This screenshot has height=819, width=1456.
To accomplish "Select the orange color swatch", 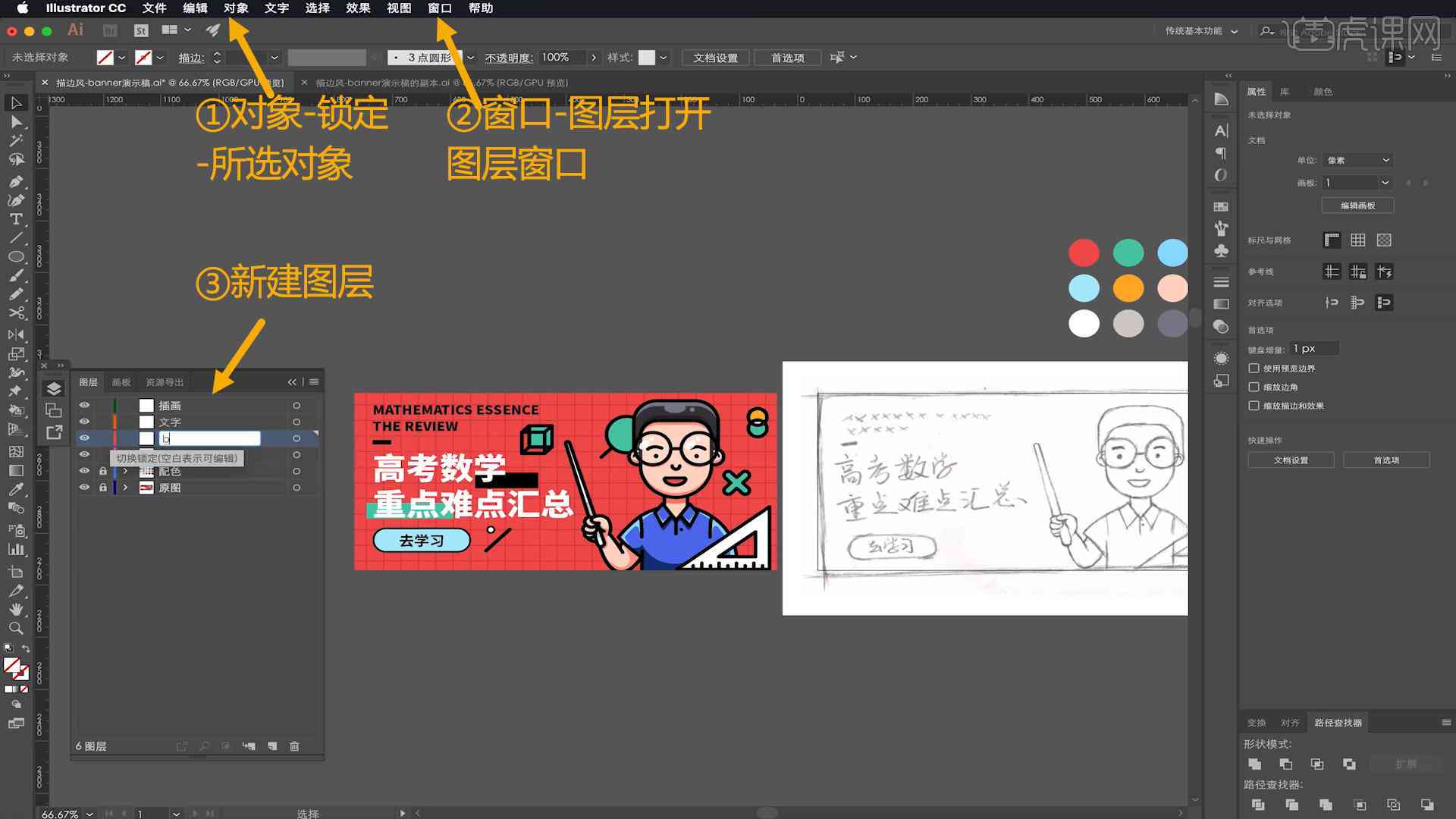I will (1128, 288).
